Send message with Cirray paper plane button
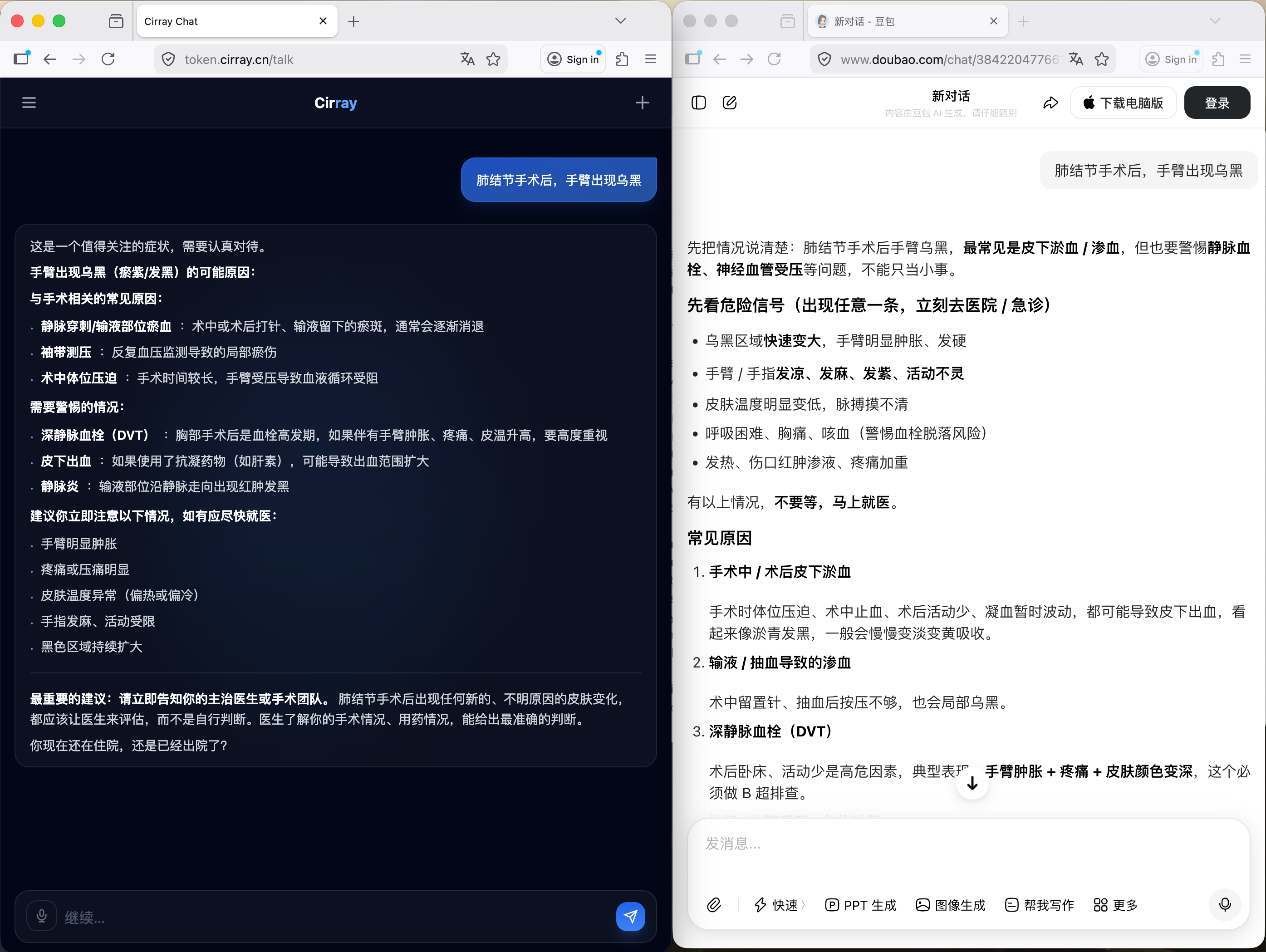The width and height of the screenshot is (1266, 952). pyautogui.click(x=630, y=917)
